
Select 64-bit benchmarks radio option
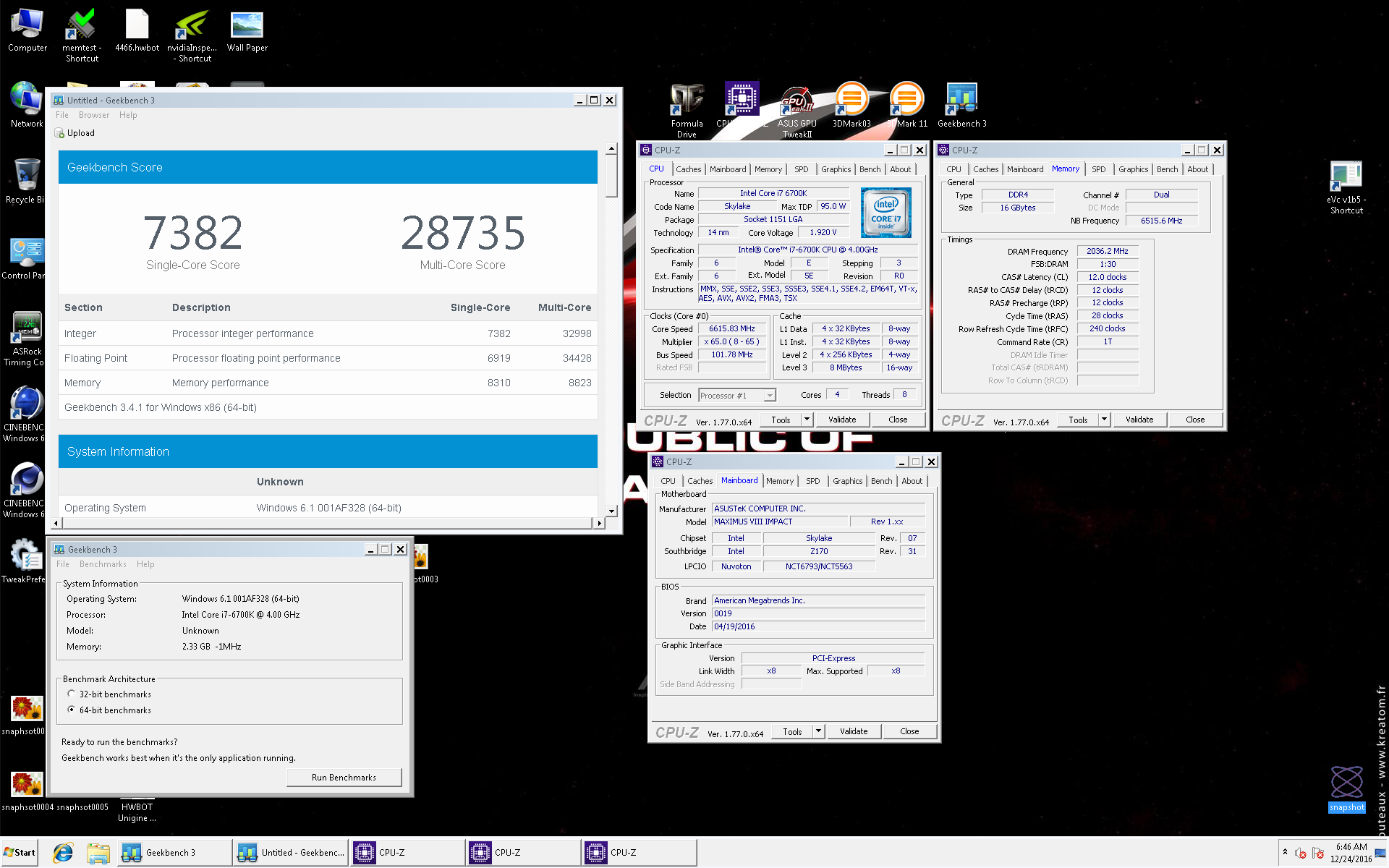(71, 710)
